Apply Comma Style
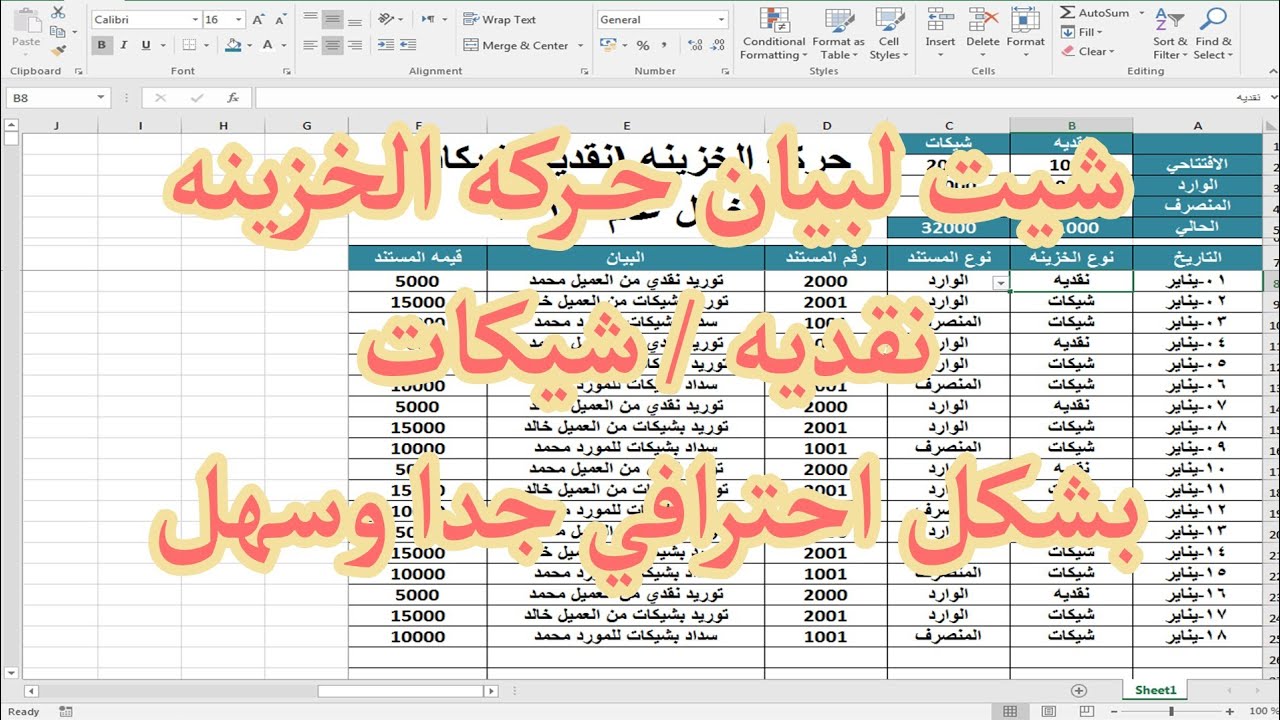This screenshot has width=1280, height=720. point(663,45)
